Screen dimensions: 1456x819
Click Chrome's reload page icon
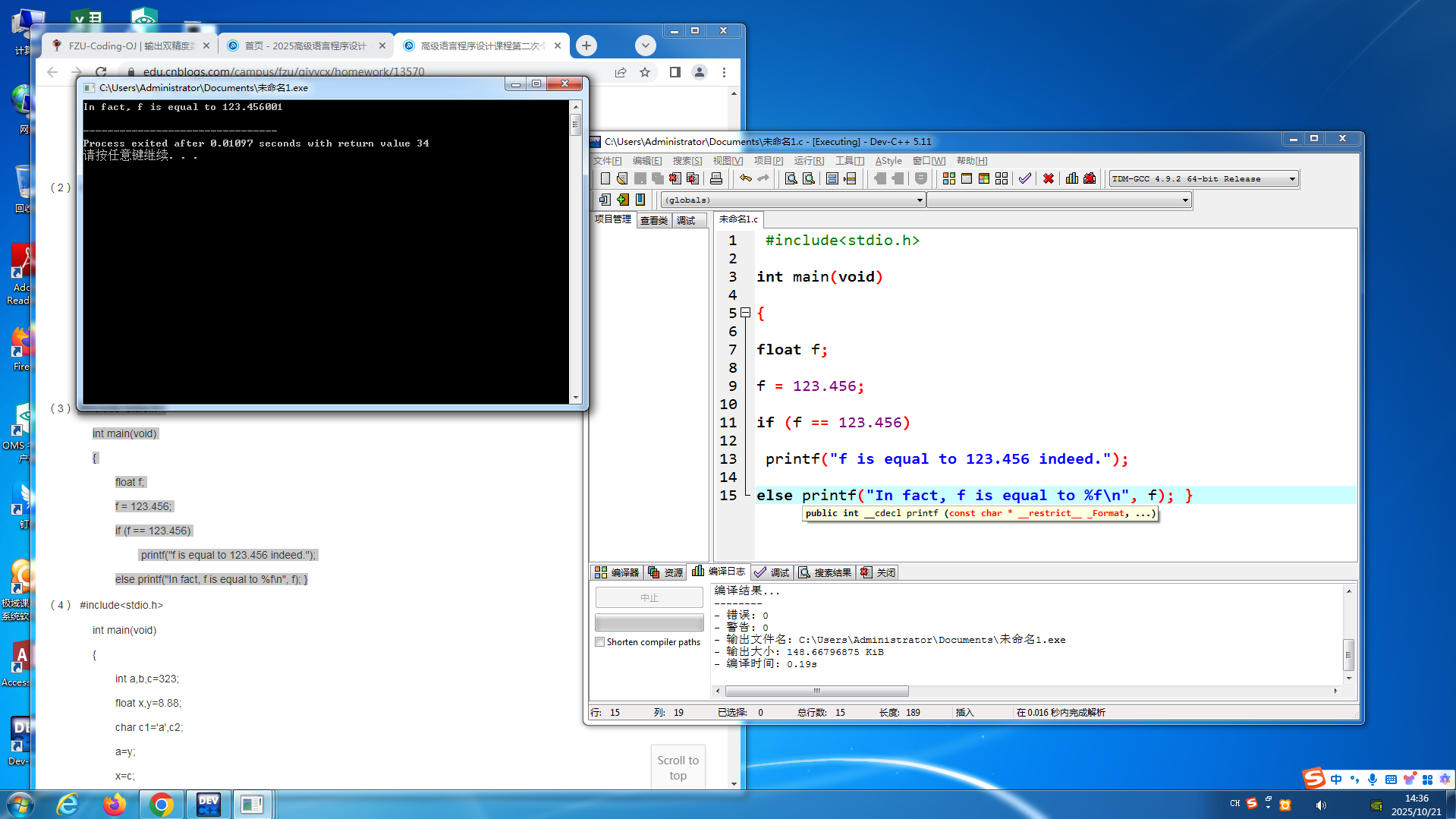(x=101, y=72)
